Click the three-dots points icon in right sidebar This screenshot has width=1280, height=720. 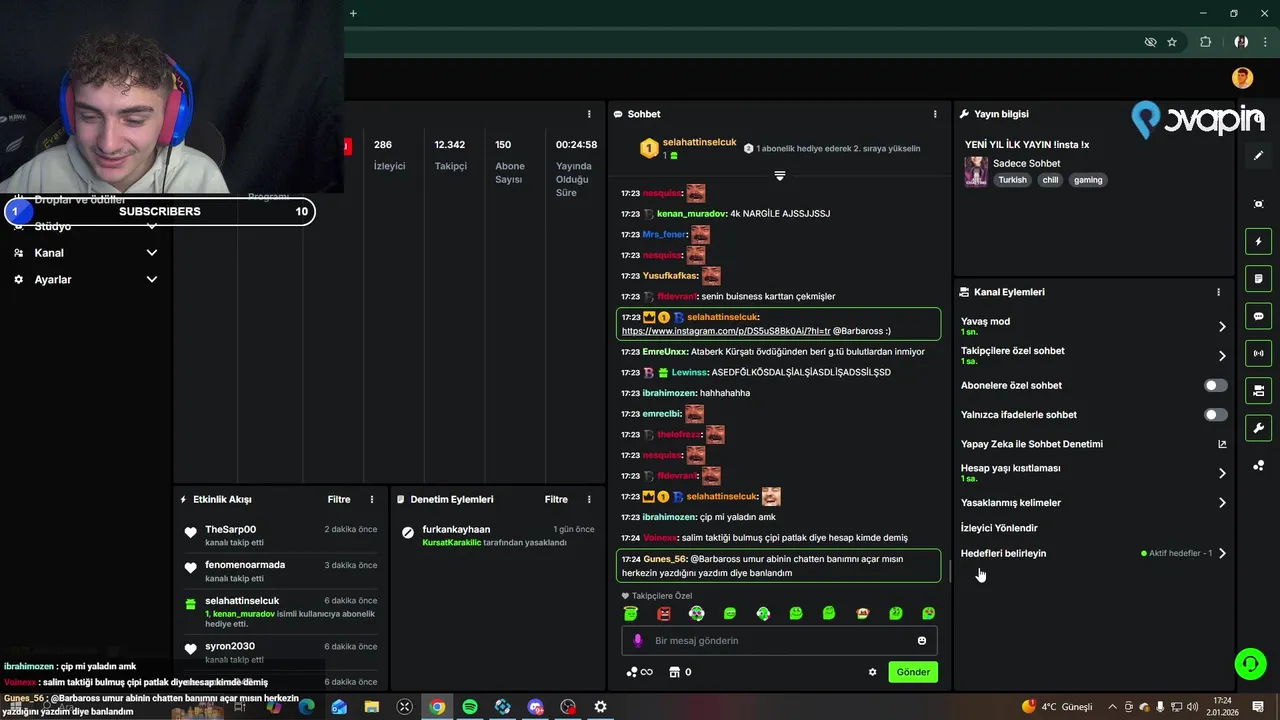click(1258, 466)
